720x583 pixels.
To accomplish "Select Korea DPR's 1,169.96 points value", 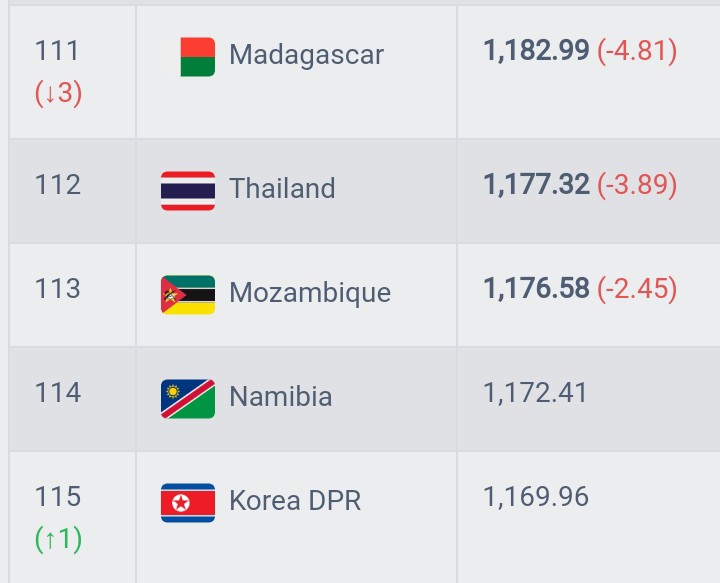I will 536,497.
